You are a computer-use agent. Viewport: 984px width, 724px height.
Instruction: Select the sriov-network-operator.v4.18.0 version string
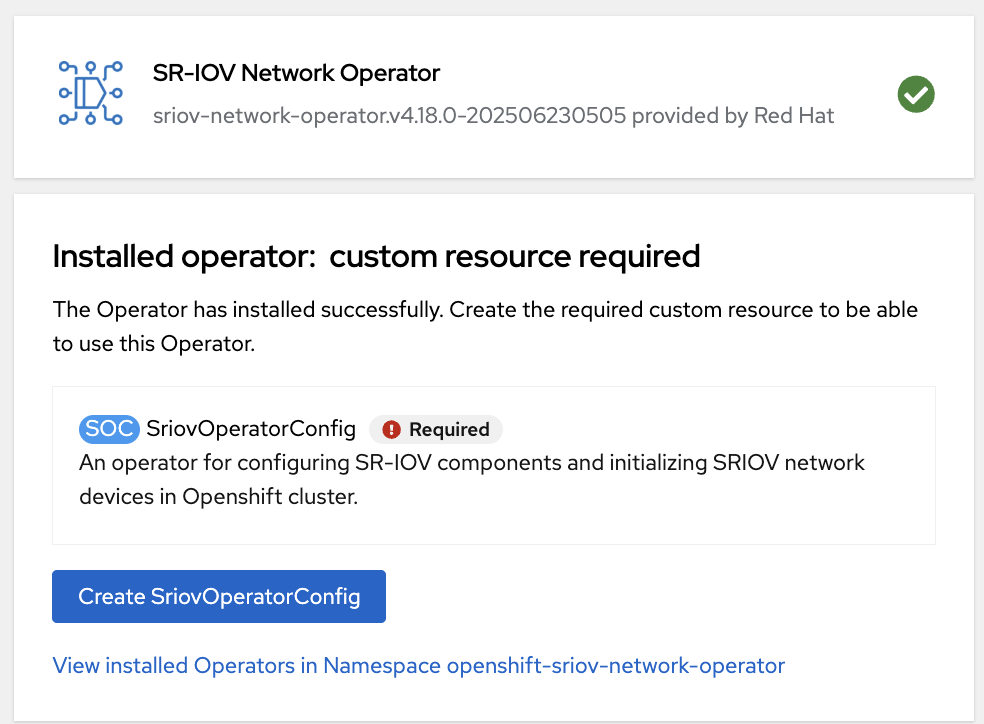[390, 116]
